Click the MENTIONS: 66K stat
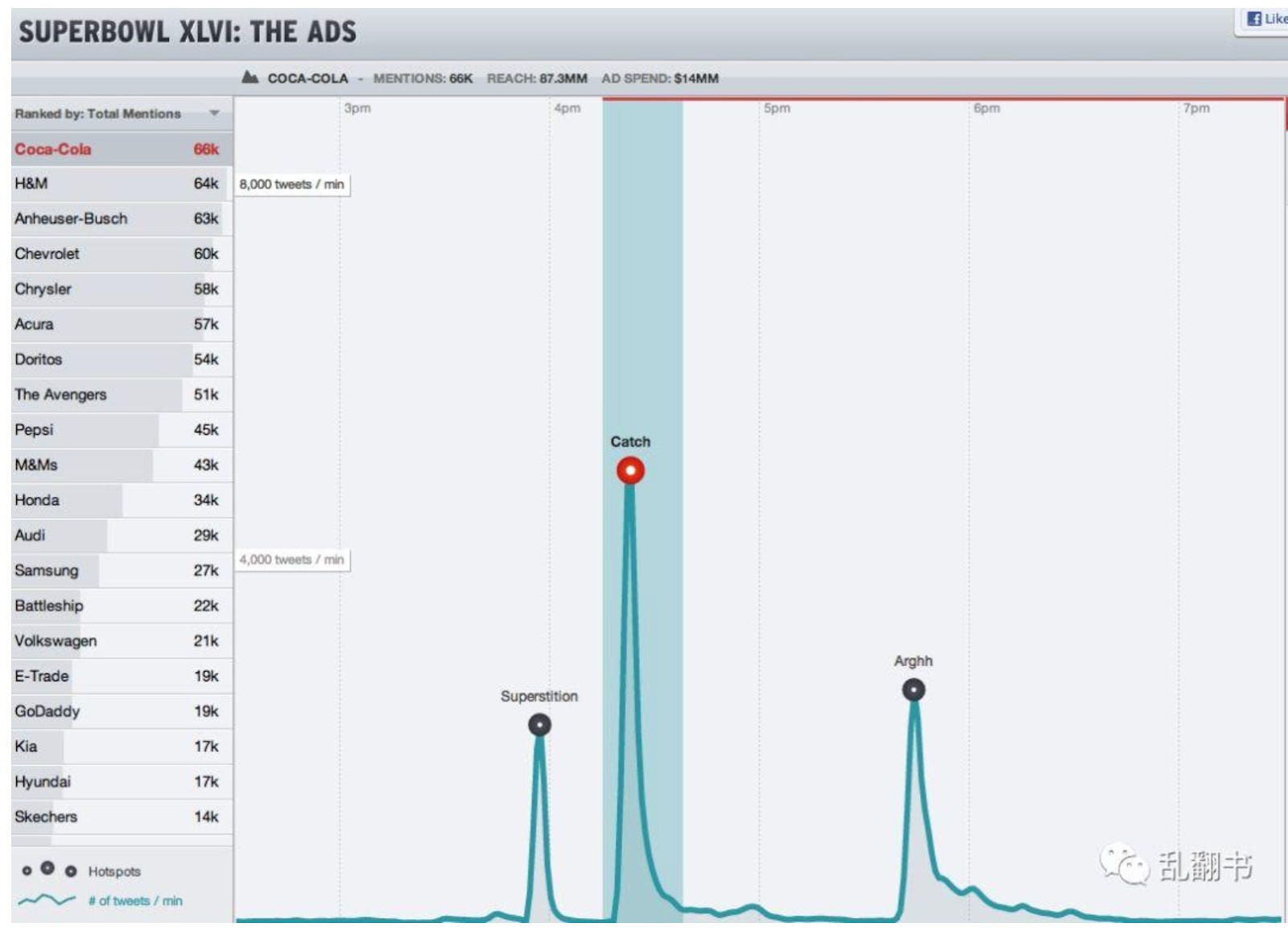This screenshot has width=1288, height=931. click(423, 78)
